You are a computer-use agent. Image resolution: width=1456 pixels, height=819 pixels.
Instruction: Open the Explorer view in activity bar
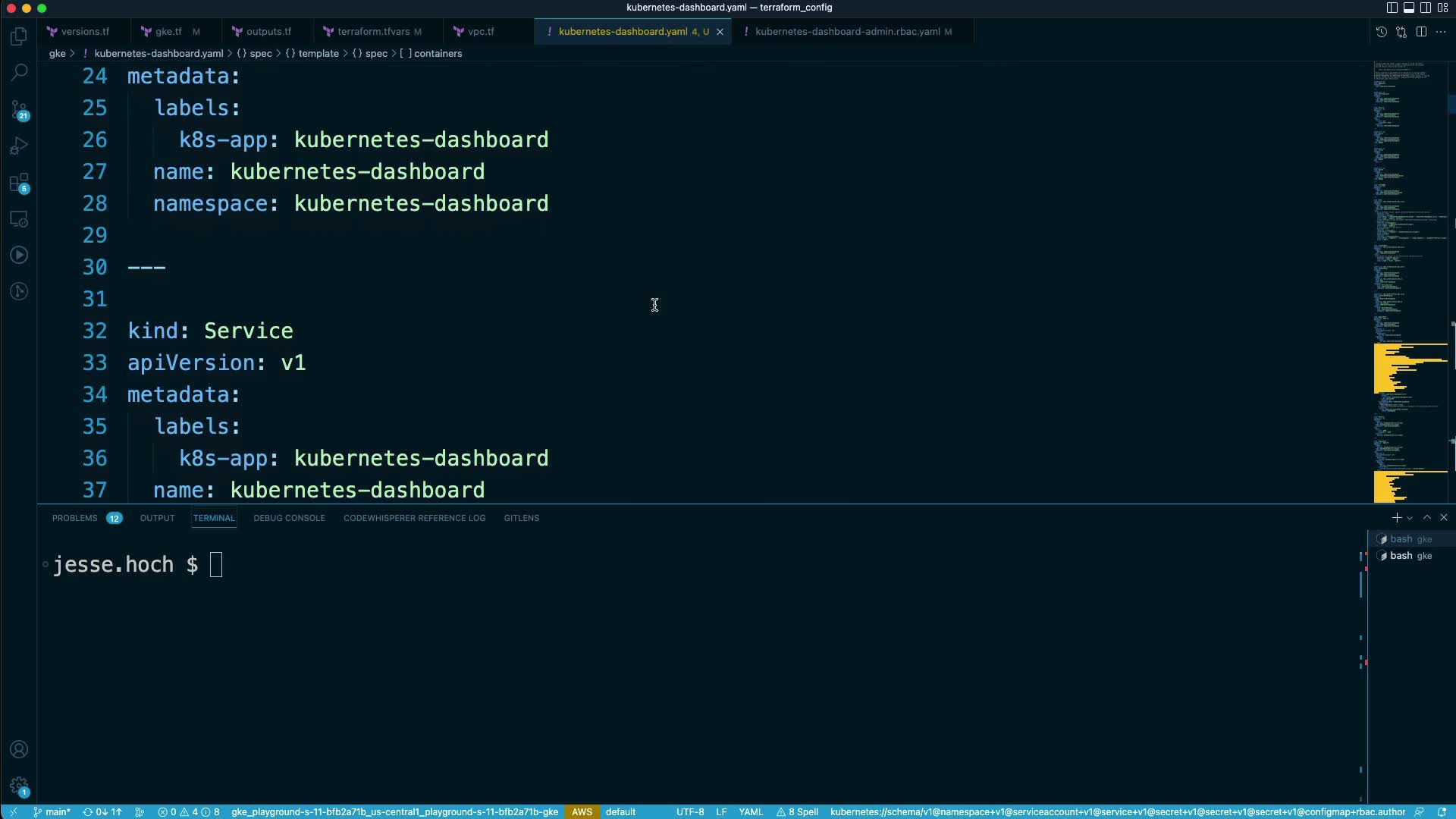pos(19,36)
